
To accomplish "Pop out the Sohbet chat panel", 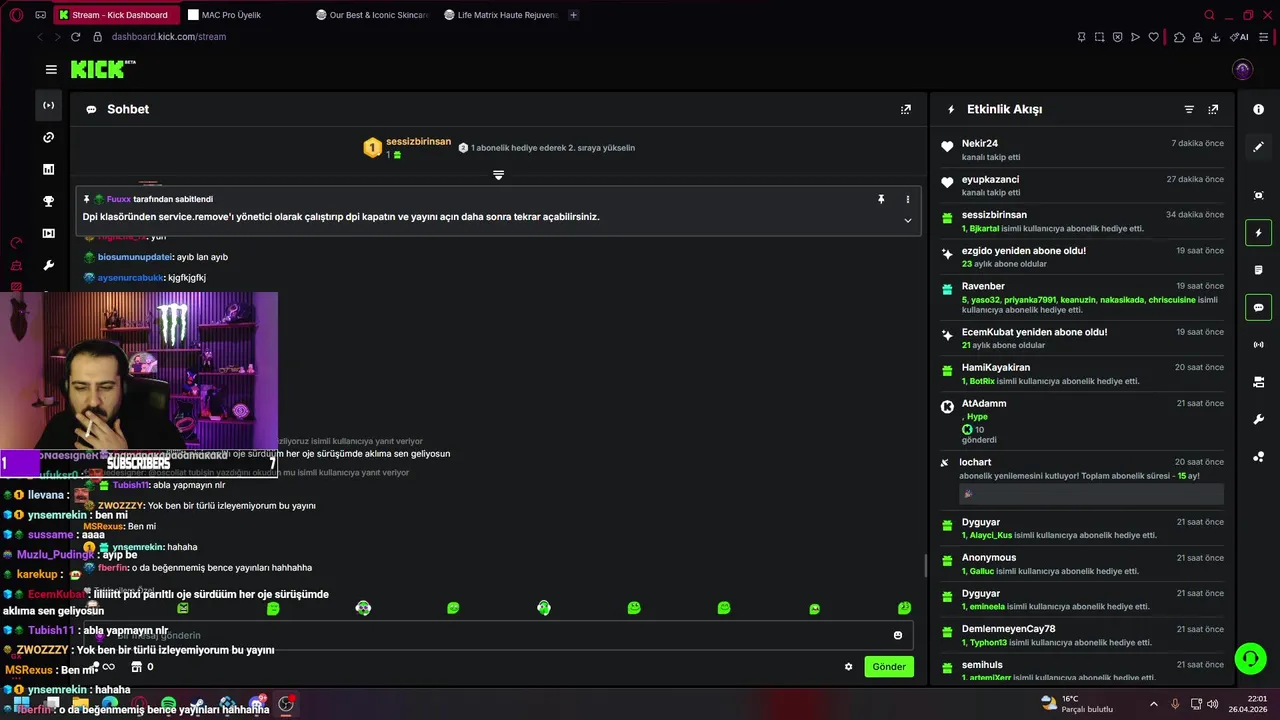I will pyautogui.click(x=906, y=109).
